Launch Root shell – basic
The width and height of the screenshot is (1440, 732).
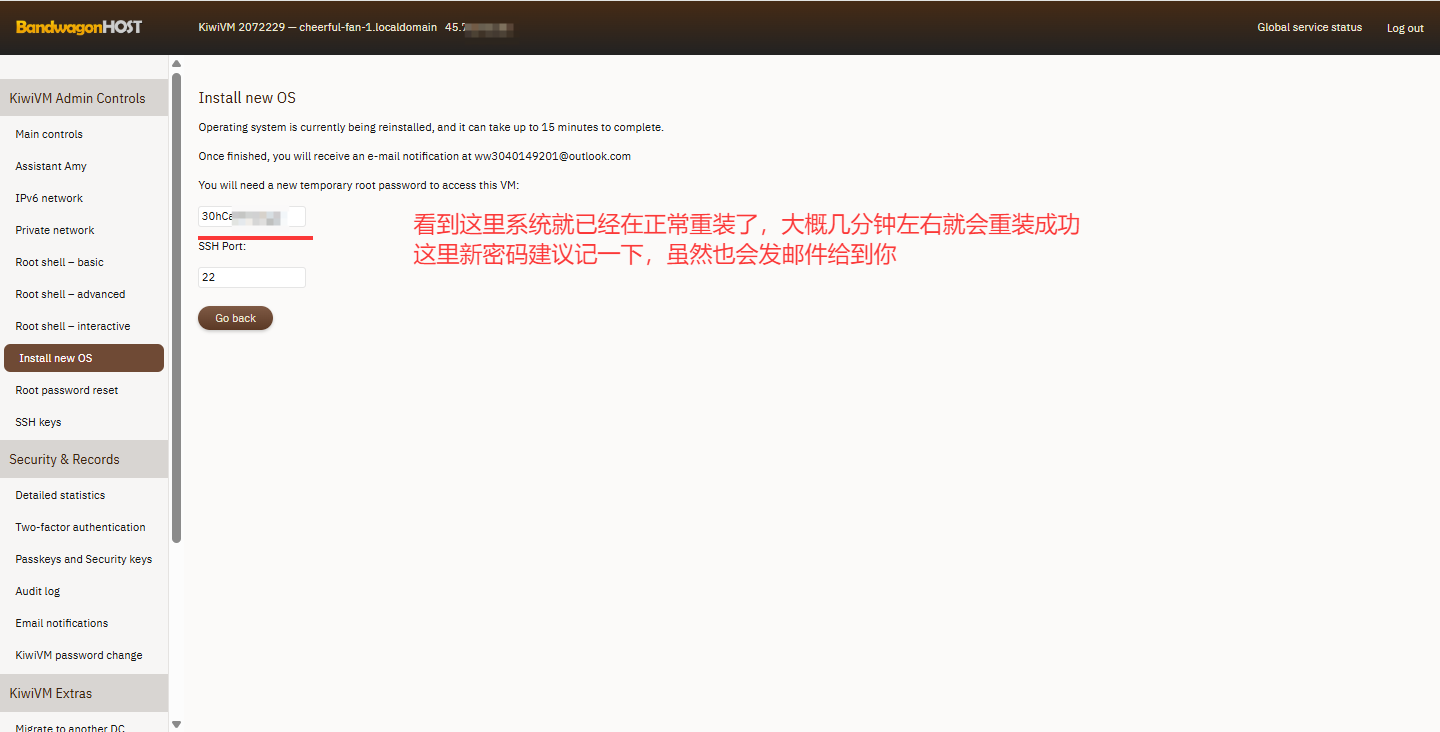[59, 262]
